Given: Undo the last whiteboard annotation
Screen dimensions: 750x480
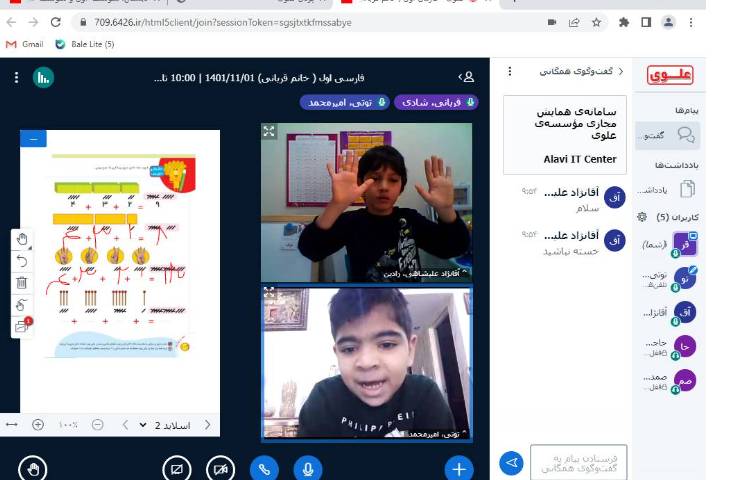Looking at the screenshot, I should [x=22, y=261].
